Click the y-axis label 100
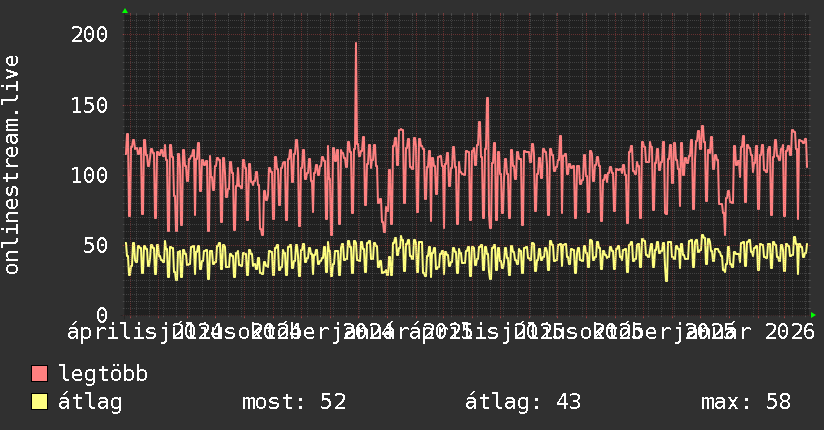Screen dimensions: 824x430 tap(89, 175)
